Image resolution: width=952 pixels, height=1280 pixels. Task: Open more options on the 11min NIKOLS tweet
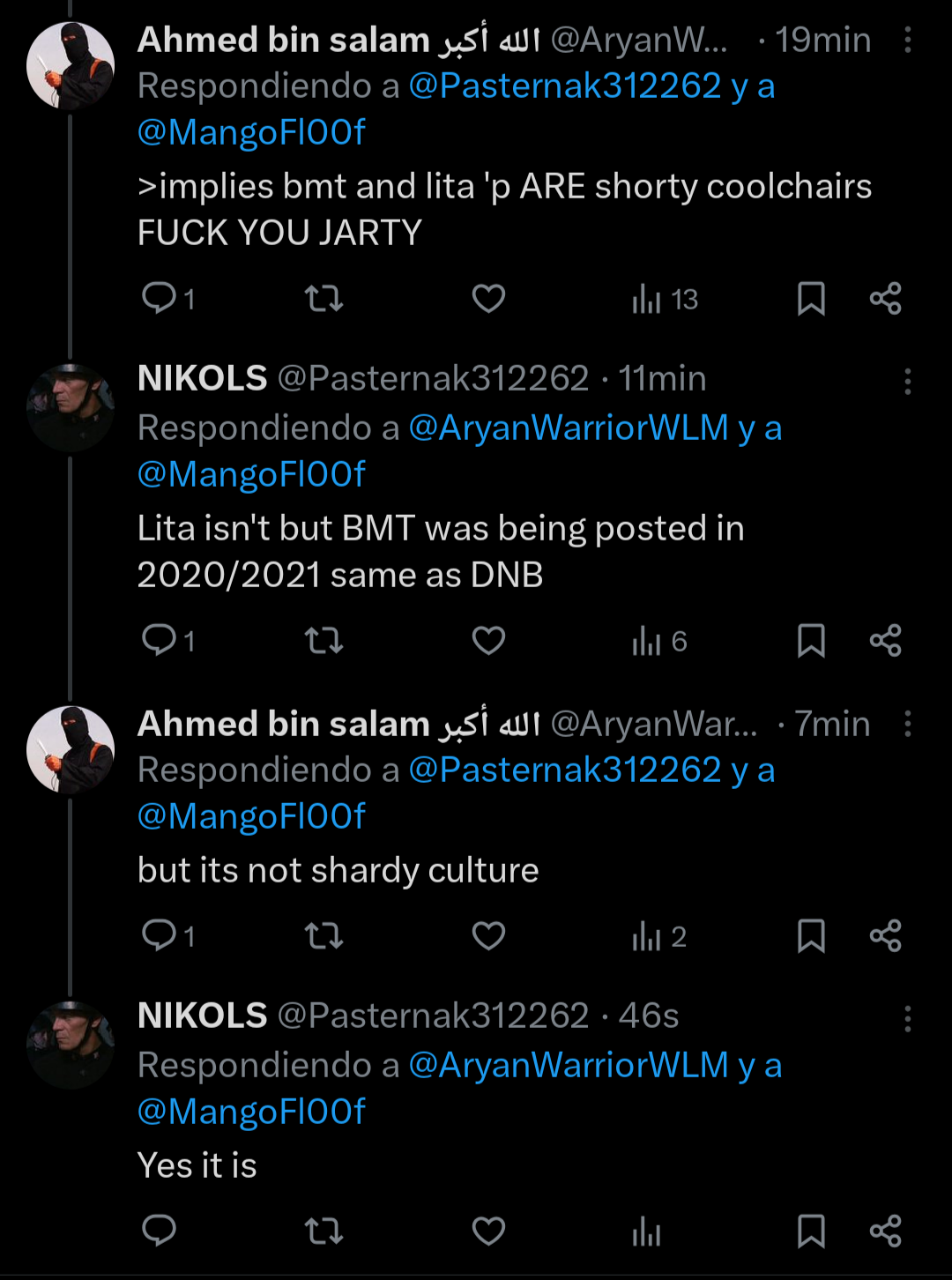tap(907, 381)
